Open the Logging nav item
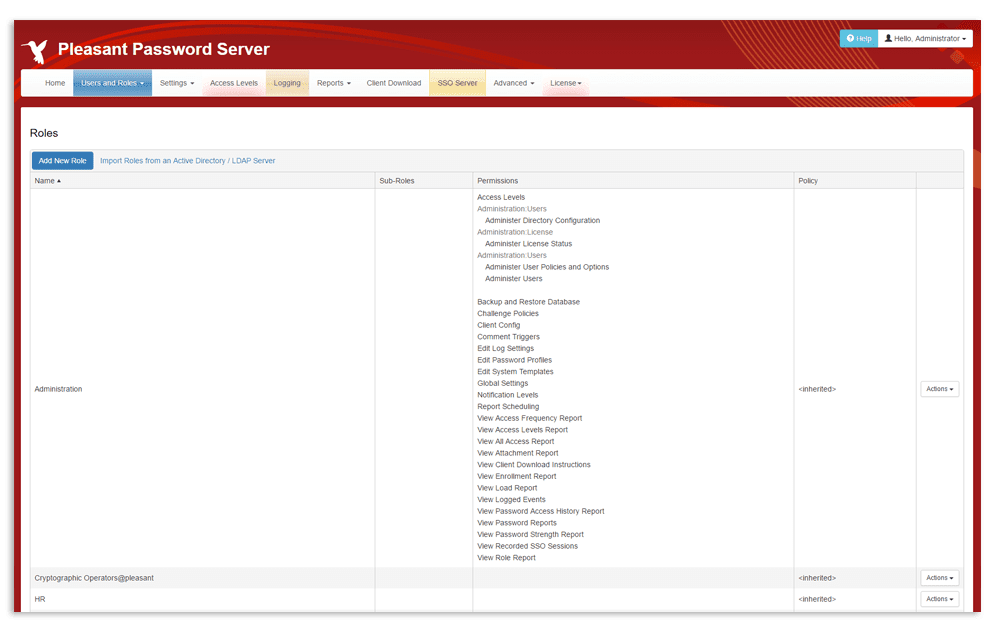 pyautogui.click(x=287, y=83)
